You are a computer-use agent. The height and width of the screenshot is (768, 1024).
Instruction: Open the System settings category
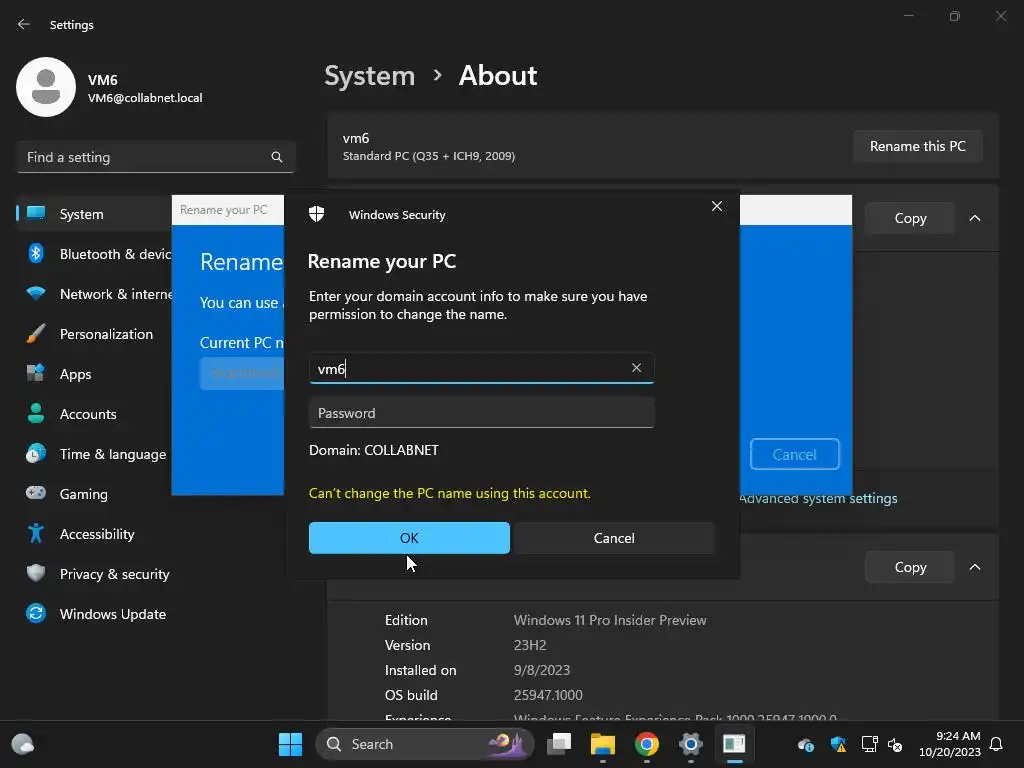(95, 214)
